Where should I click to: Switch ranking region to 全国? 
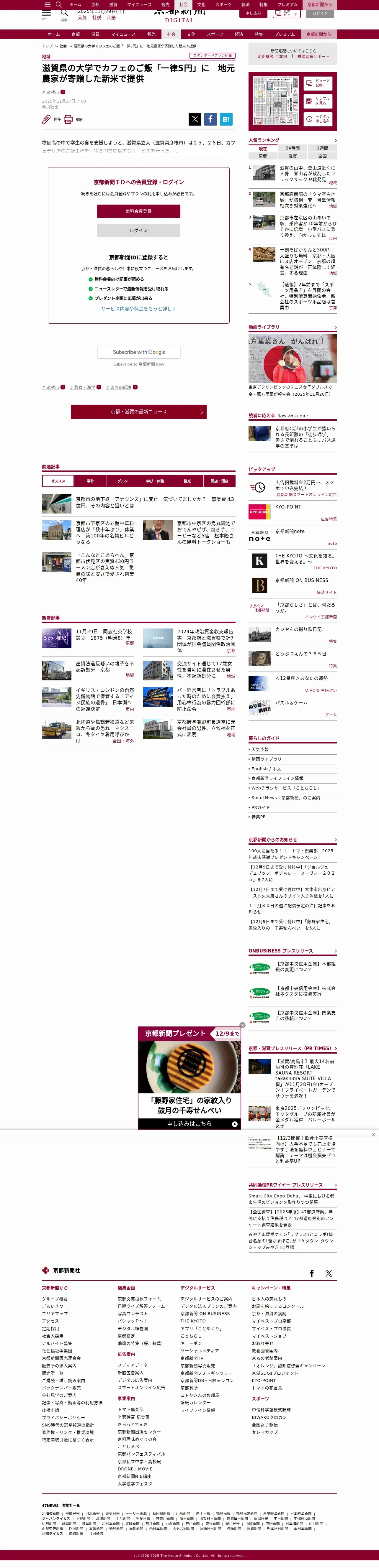[x=322, y=156]
